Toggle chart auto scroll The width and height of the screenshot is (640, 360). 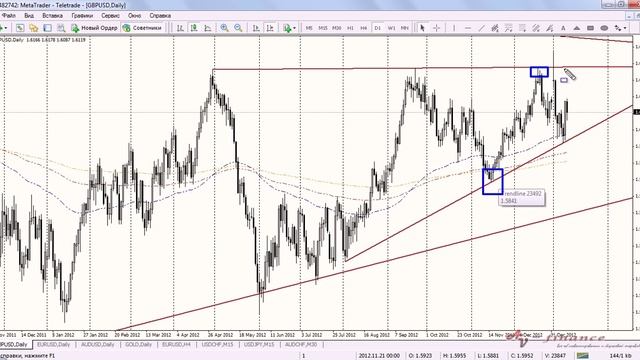[x=256, y=28]
